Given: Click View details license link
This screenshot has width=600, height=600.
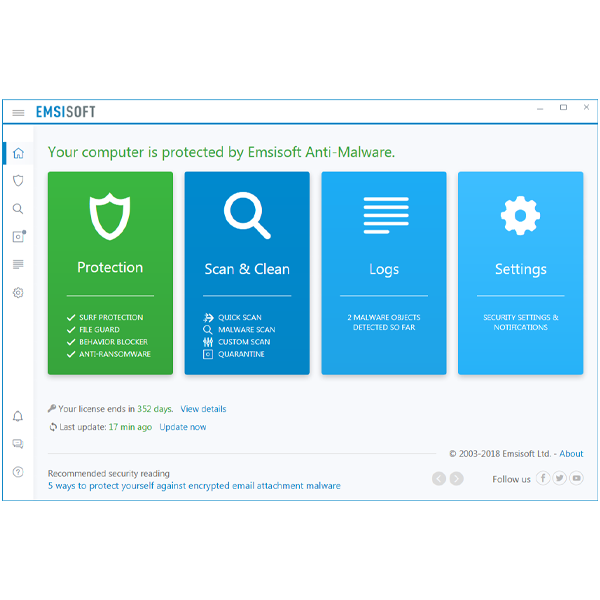Looking at the screenshot, I should [x=203, y=409].
